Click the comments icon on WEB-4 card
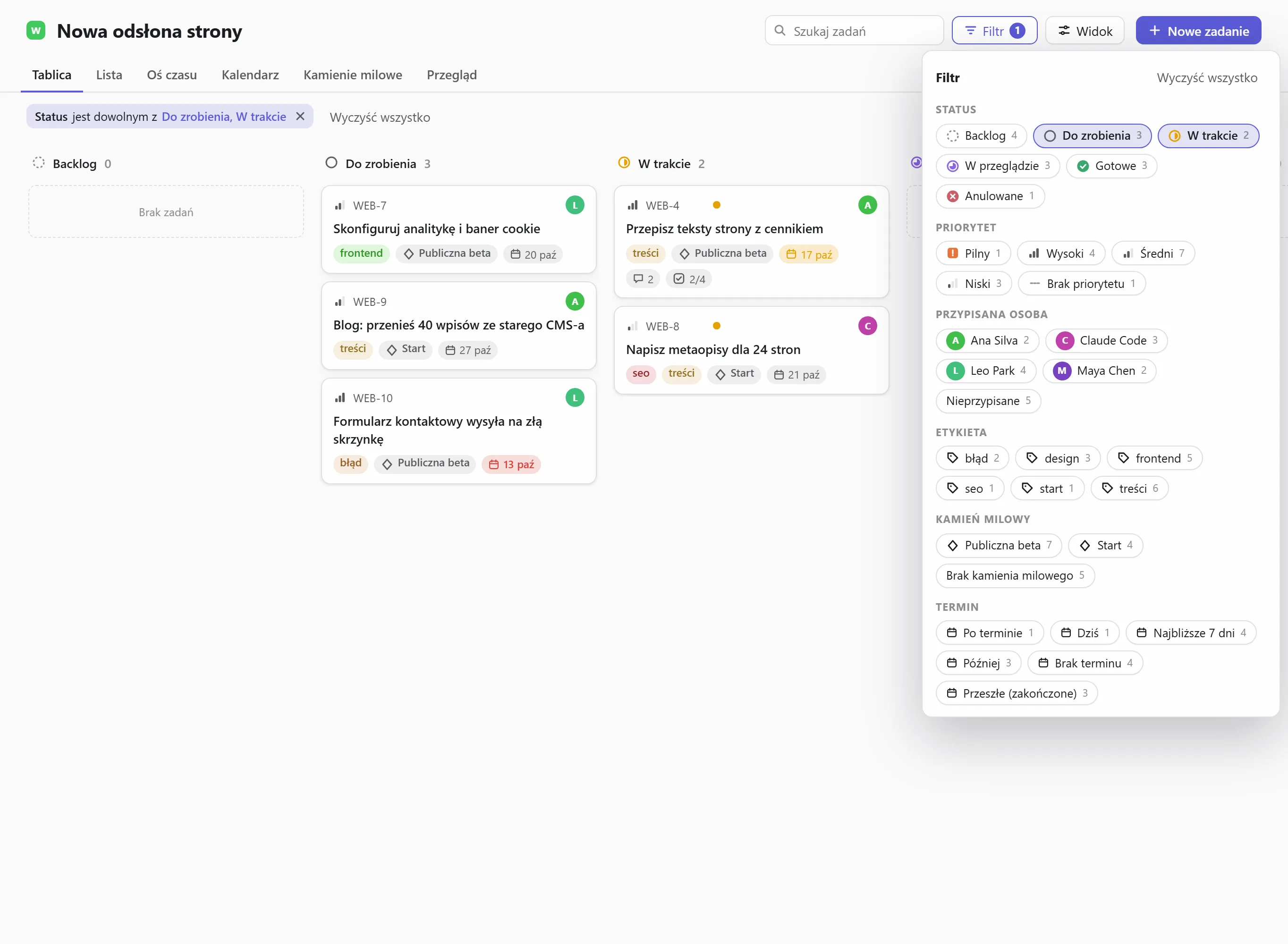 point(638,279)
